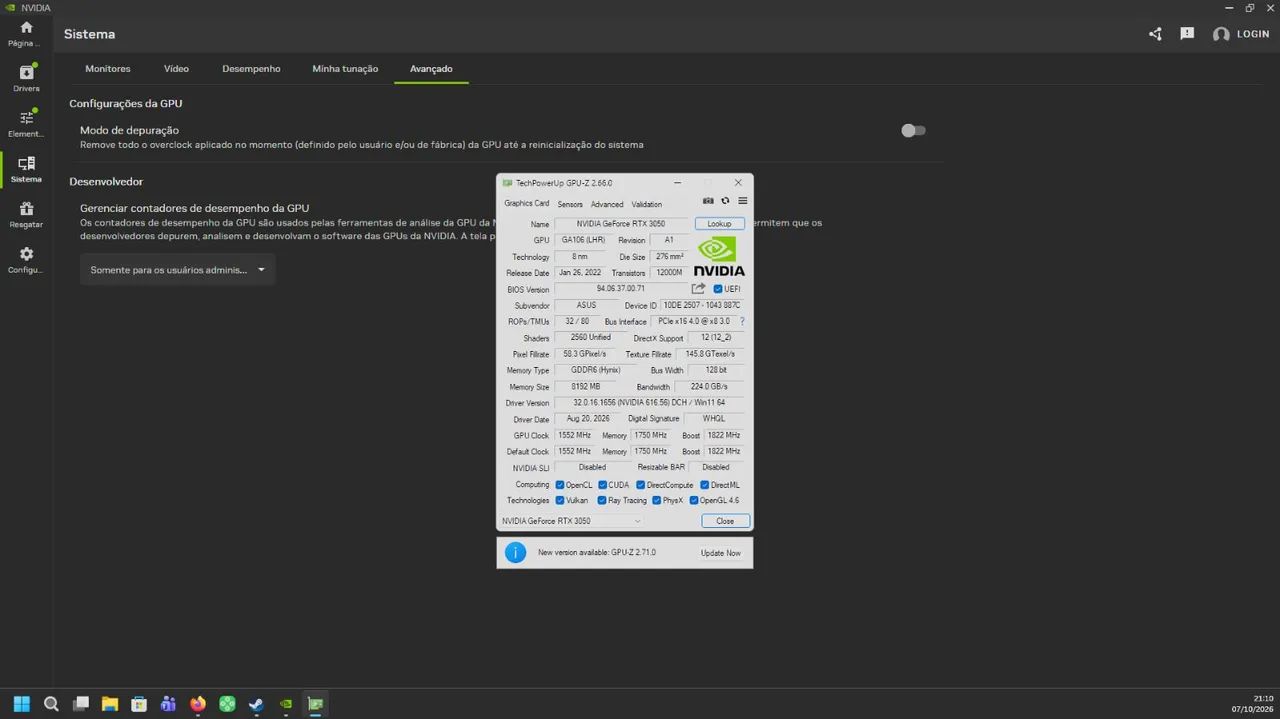Click Update Now for GPU-Z 2.71.0
Viewport: 1280px width, 719px height.
pos(721,553)
